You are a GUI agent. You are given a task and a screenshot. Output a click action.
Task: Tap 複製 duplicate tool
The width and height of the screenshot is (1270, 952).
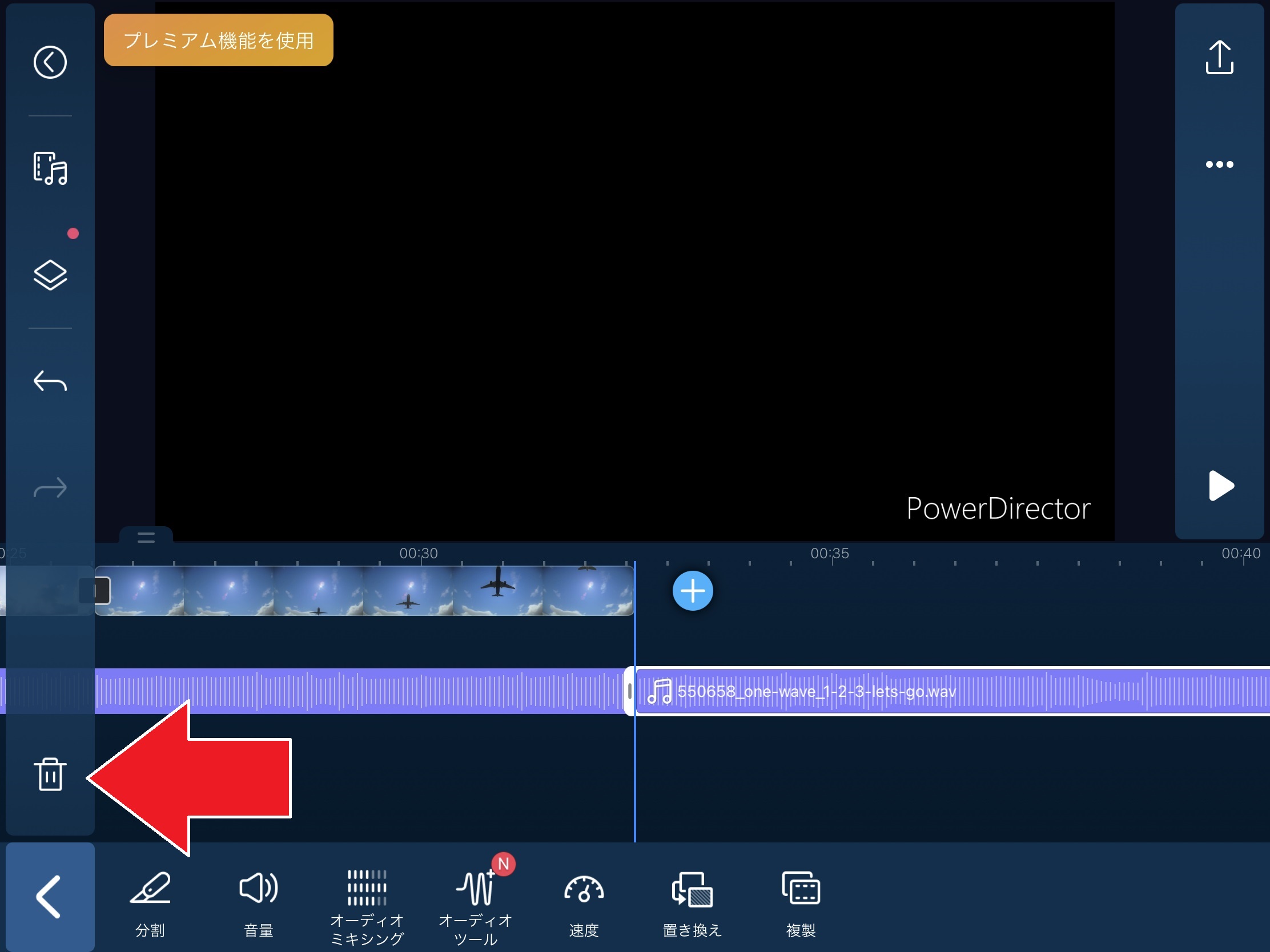pos(801,904)
